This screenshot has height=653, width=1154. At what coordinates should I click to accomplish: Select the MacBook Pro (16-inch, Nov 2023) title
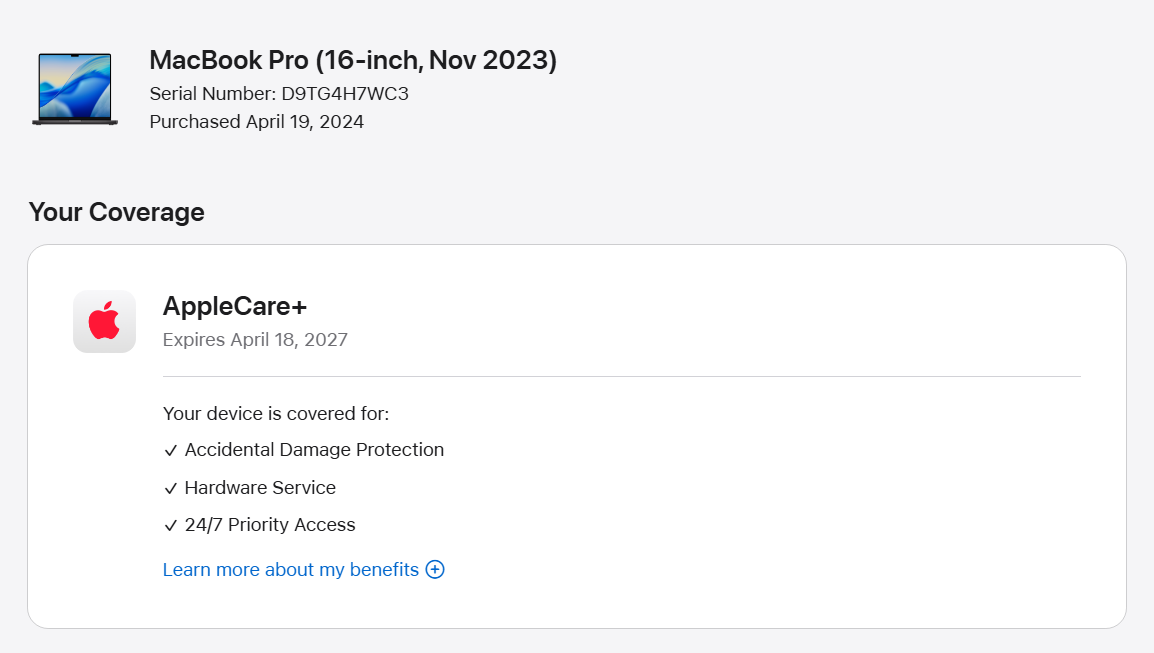coord(353,60)
